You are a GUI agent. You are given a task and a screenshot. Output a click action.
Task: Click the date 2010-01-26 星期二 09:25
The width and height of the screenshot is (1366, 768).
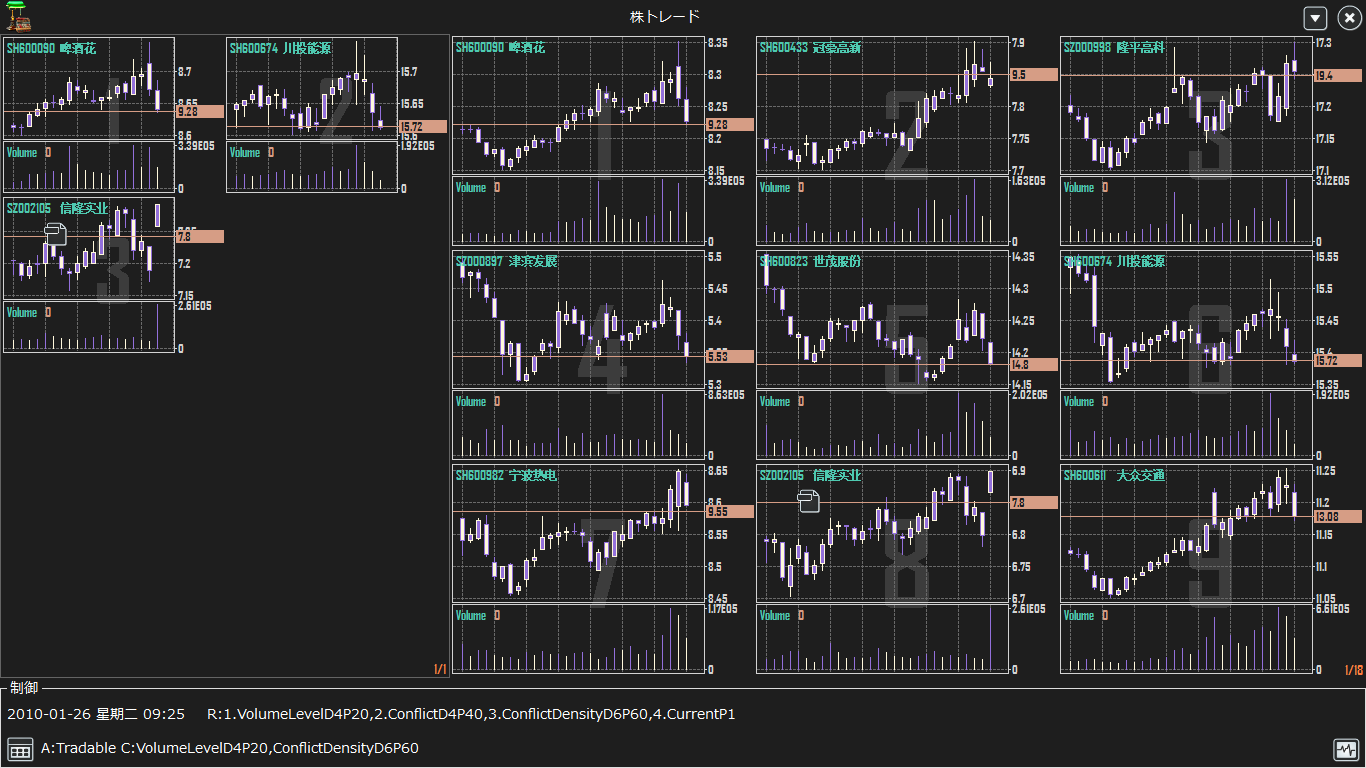95,714
